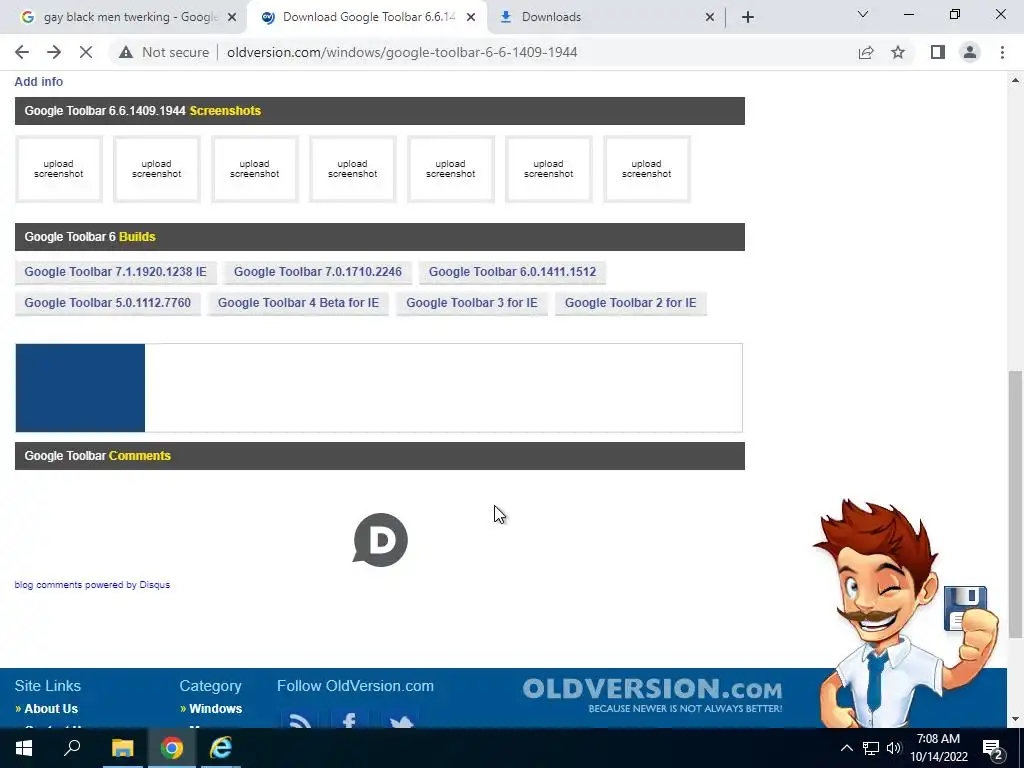Open Google Toolbar 5.0.1112.7760 build
Screen dimensions: 1024x768
pos(108,303)
